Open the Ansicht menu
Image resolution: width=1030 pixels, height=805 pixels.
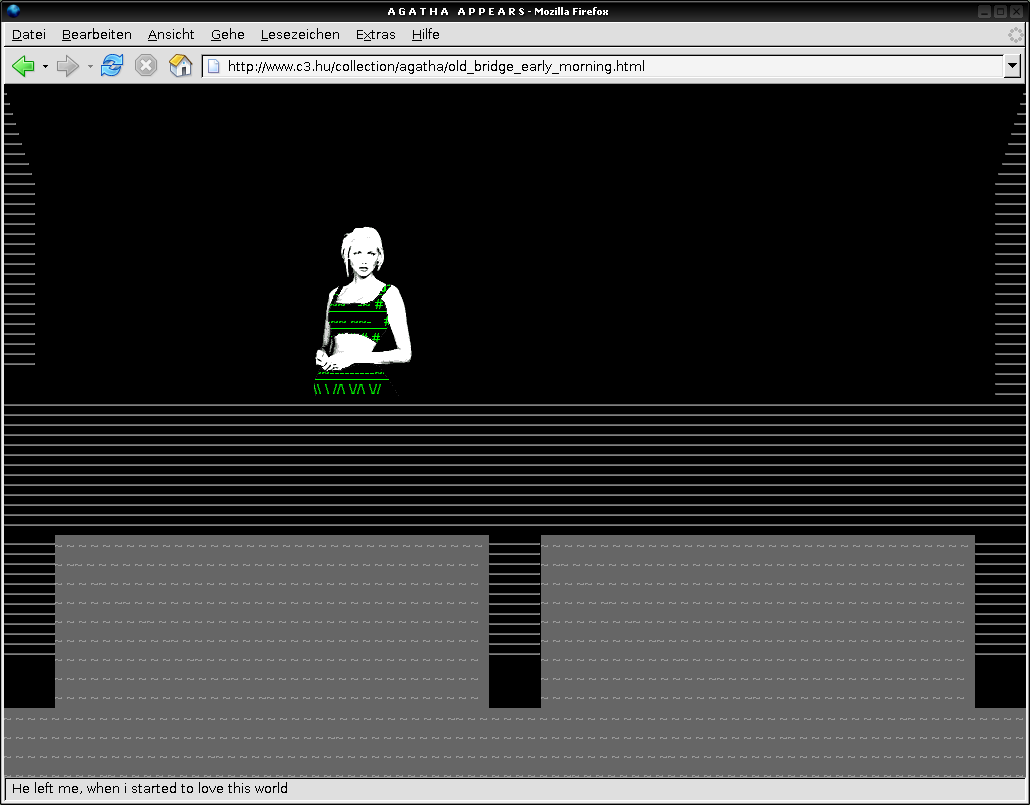171,35
